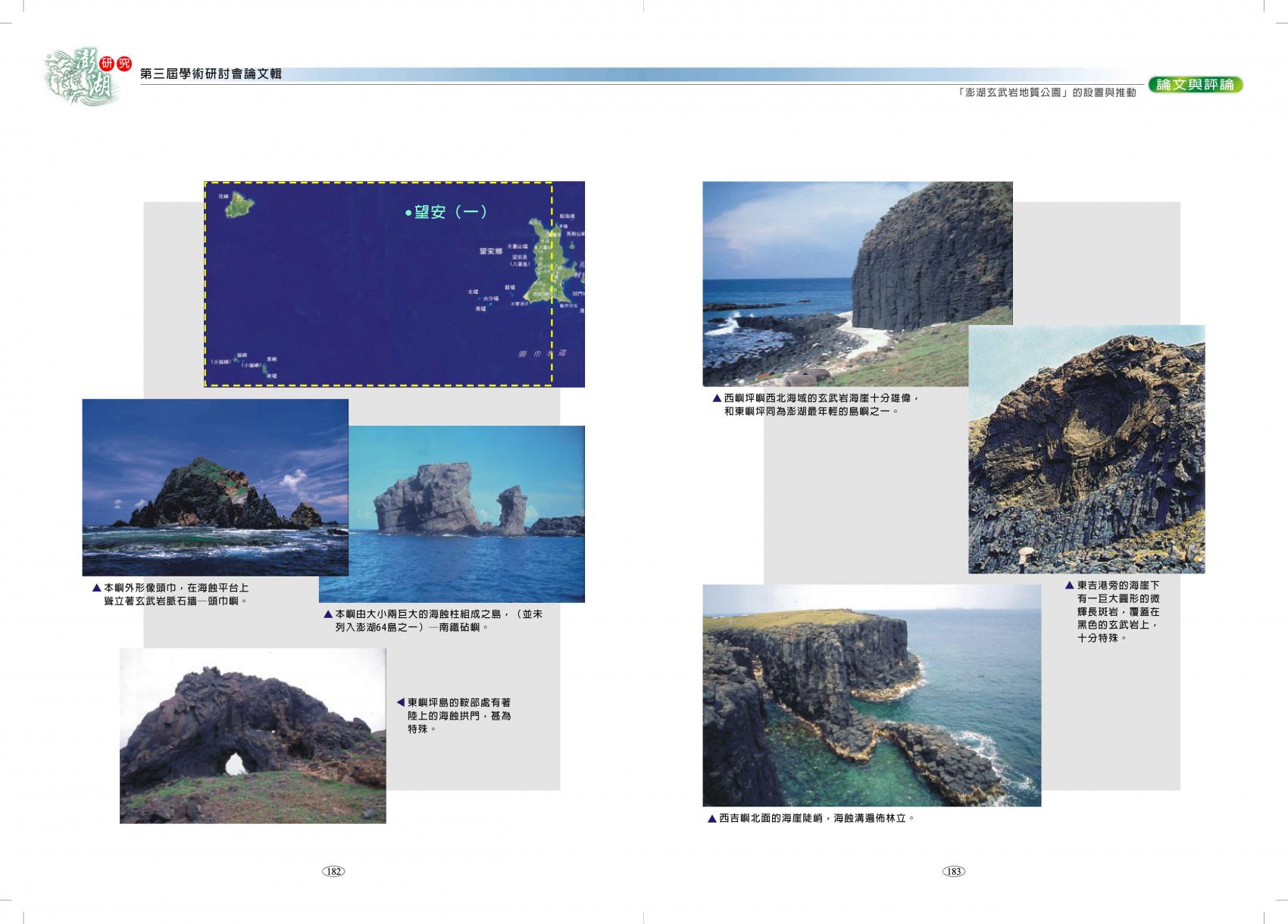
Task: Click the 「澎湖玄武岩地質公園」的設置與推動 subtitle
Action: (1046, 92)
